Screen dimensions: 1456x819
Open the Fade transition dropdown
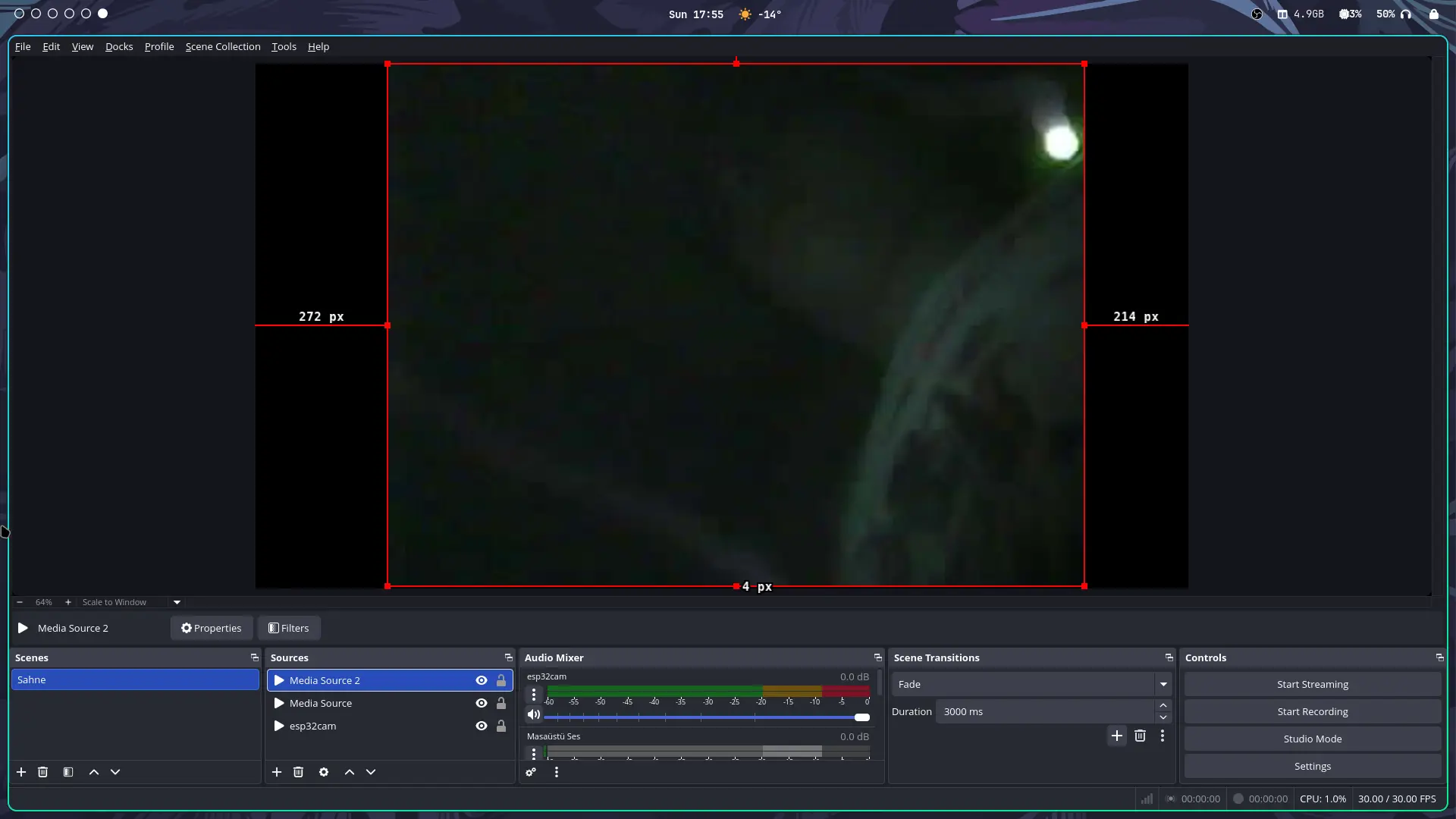[x=1163, y=684]
